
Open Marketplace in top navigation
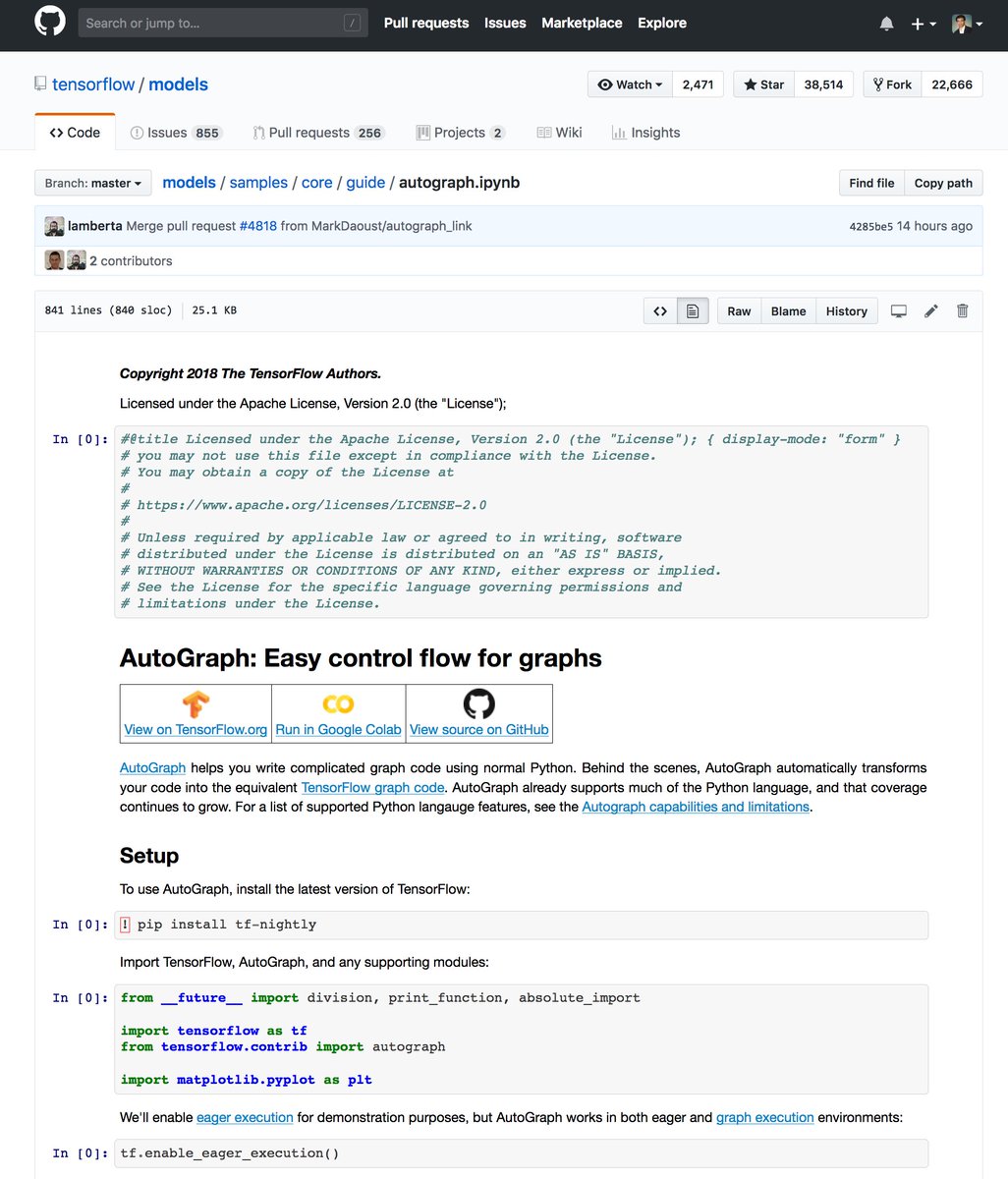point(582,23)
